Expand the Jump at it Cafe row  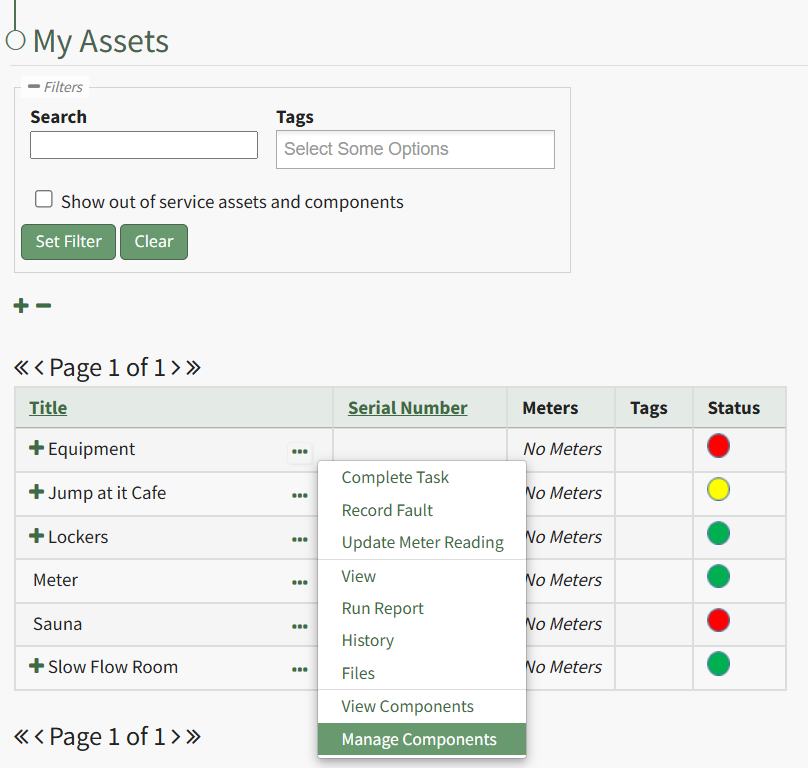[37, 493]
